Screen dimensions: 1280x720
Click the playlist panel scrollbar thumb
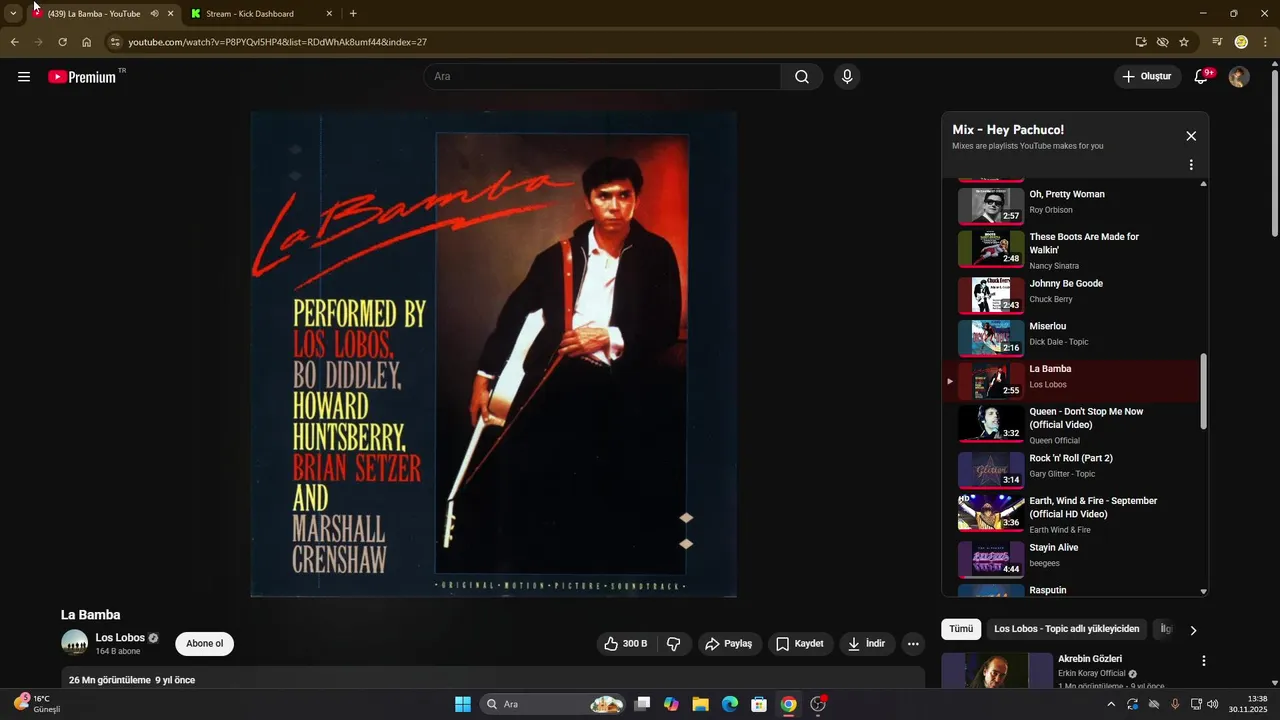tap(1203, 391)
